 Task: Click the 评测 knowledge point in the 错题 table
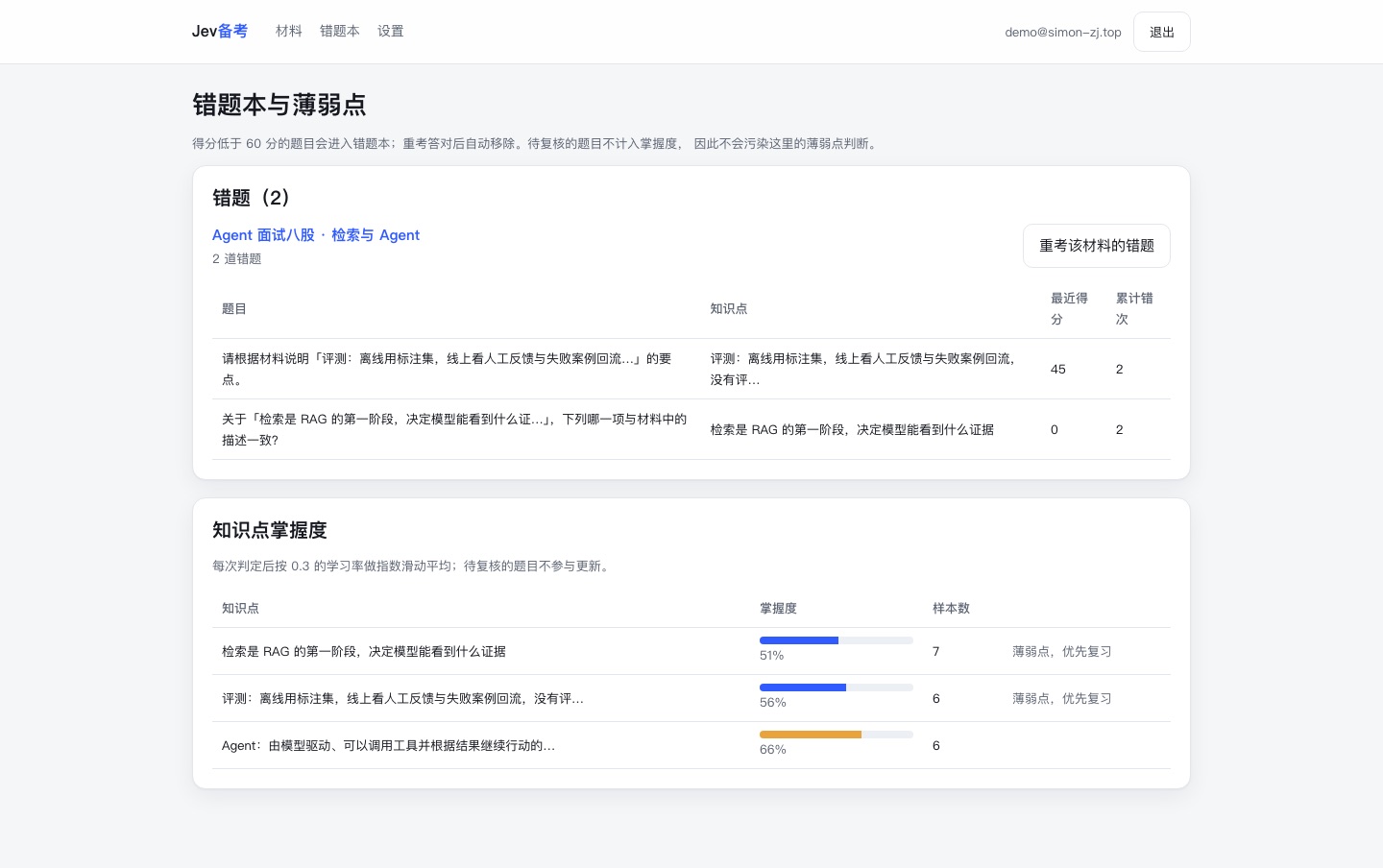pos(863,369)
